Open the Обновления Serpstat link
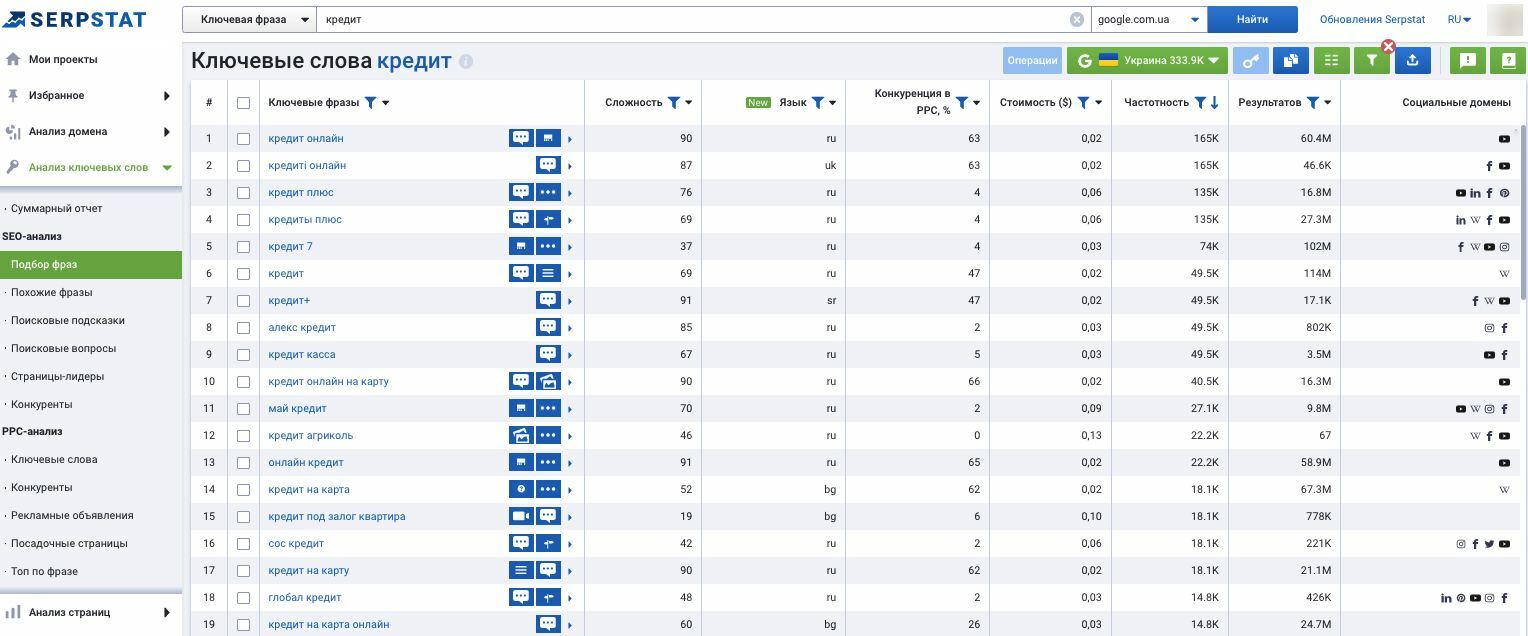Screen dimensions: 1528x636 coord(1372,19)
